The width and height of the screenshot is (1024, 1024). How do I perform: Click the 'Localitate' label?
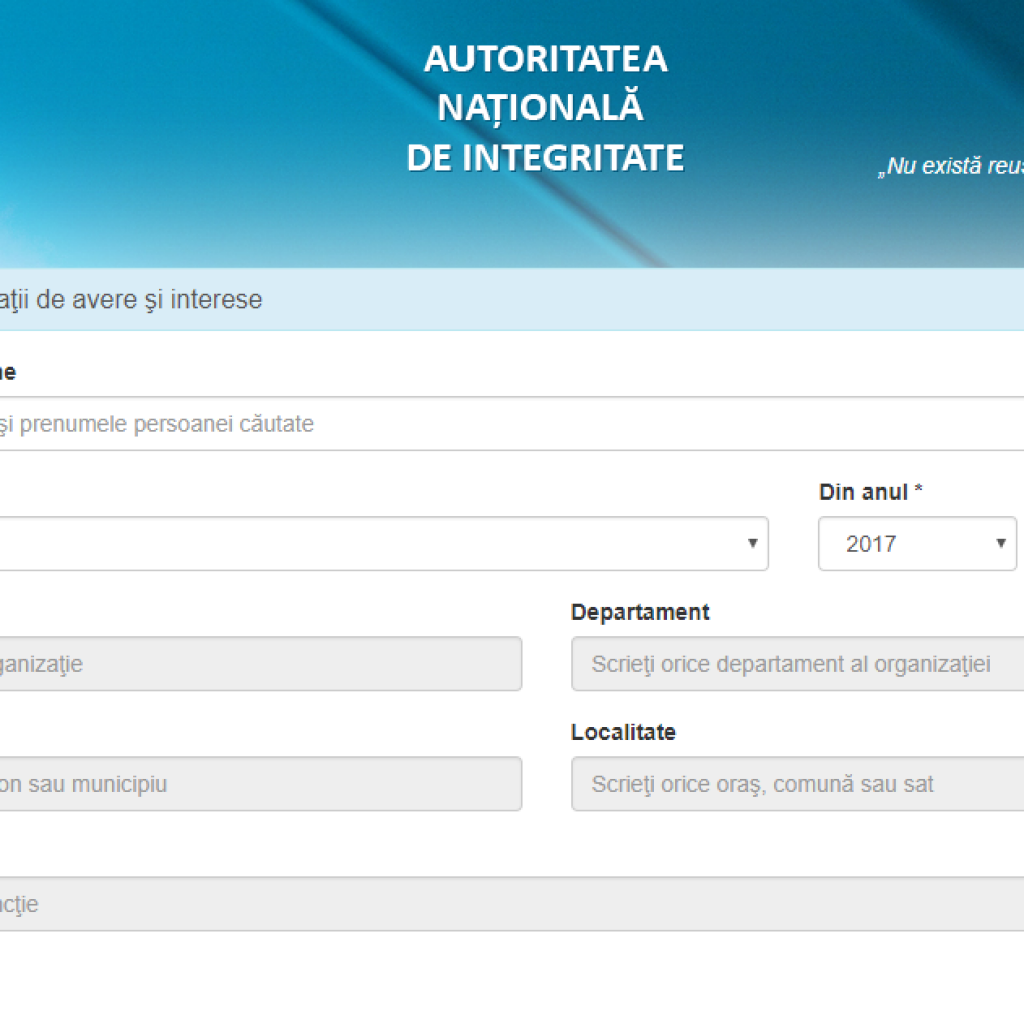tap(623, 732)
